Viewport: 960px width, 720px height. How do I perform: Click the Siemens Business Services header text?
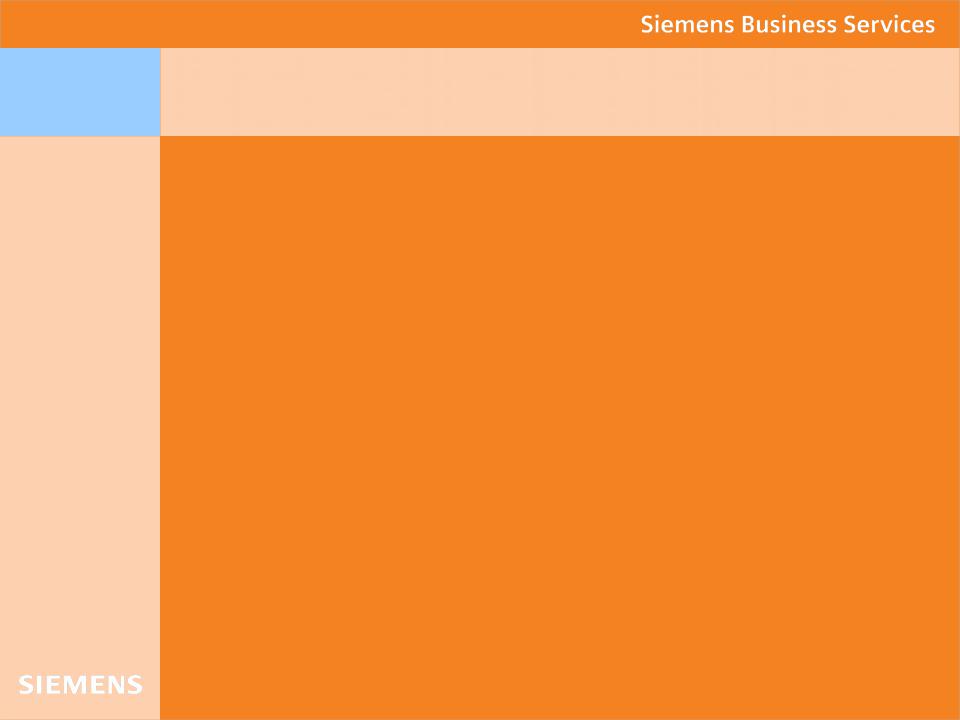click(787, 24)
